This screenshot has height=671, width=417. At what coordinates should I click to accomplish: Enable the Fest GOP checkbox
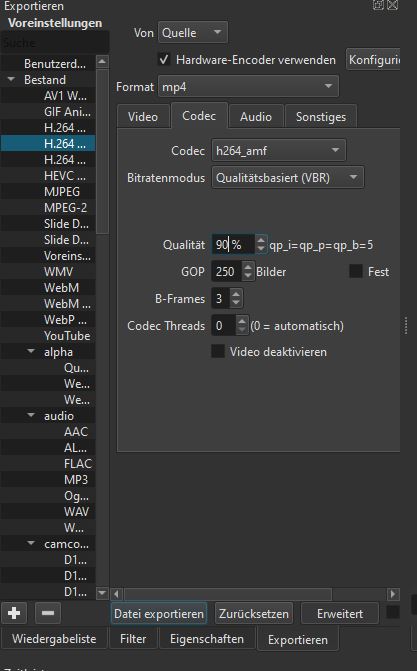(x=356, y=271)
